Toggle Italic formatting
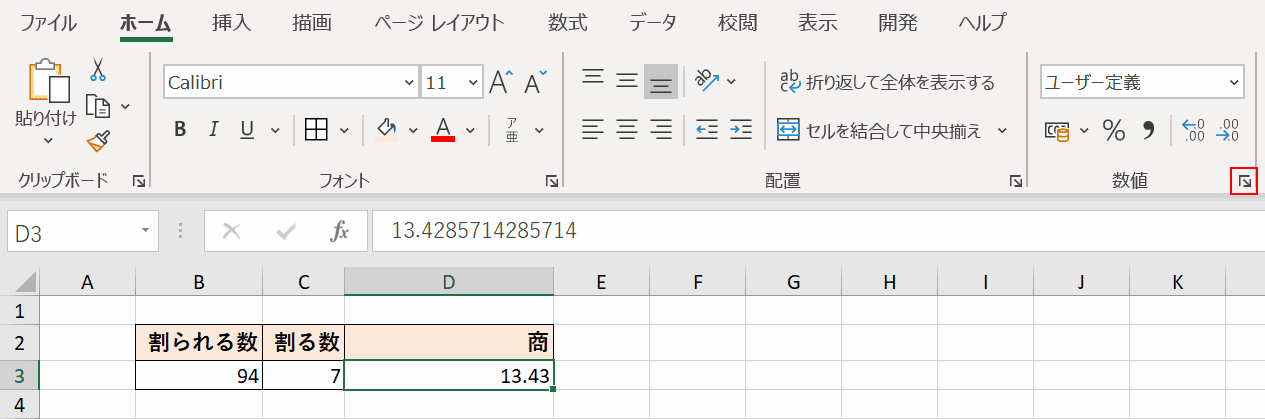Screen dimensions: 1265x419 [213, 129]
